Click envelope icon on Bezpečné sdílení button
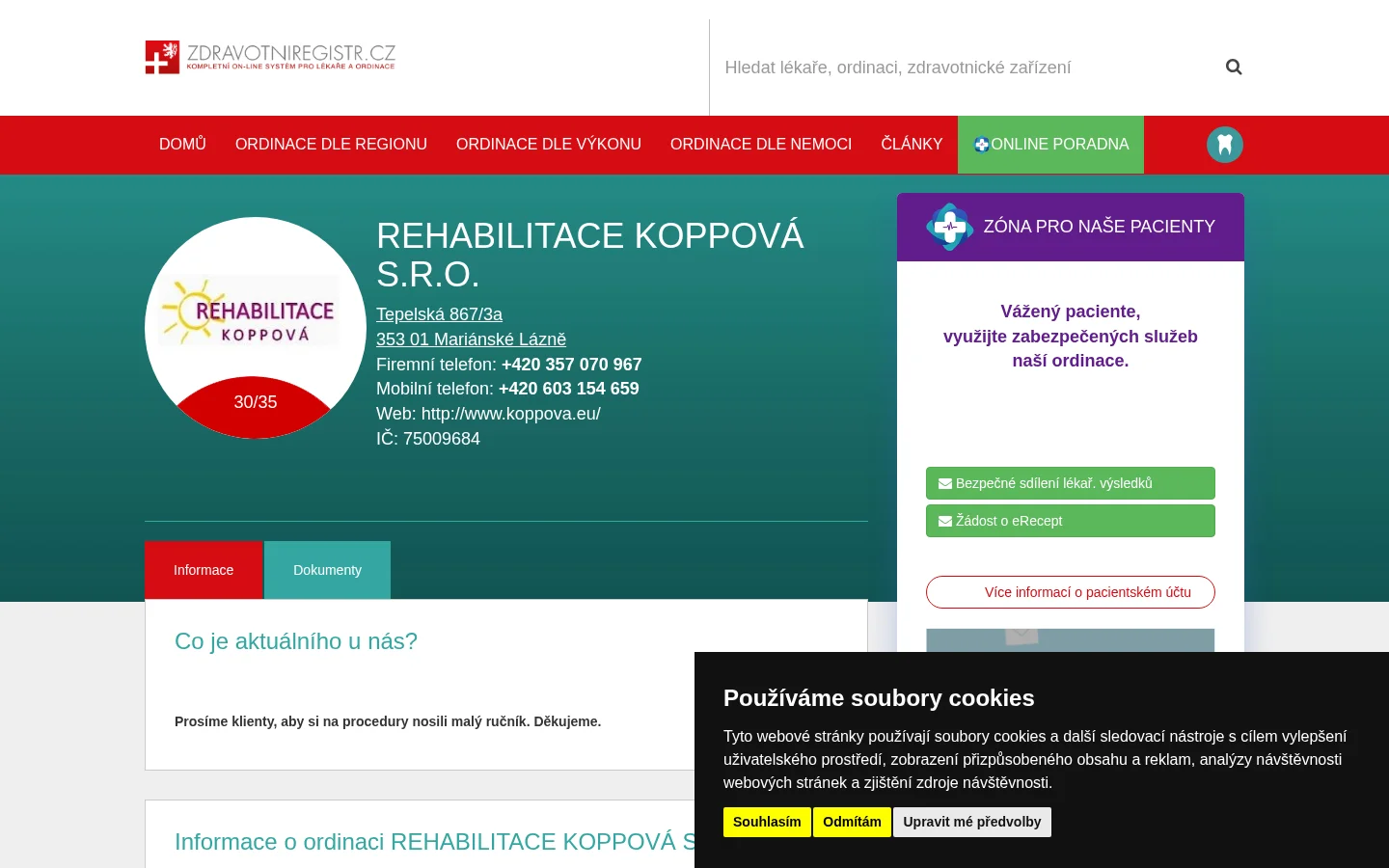This screenshot has width=1389, height=868. coord(945,483)
